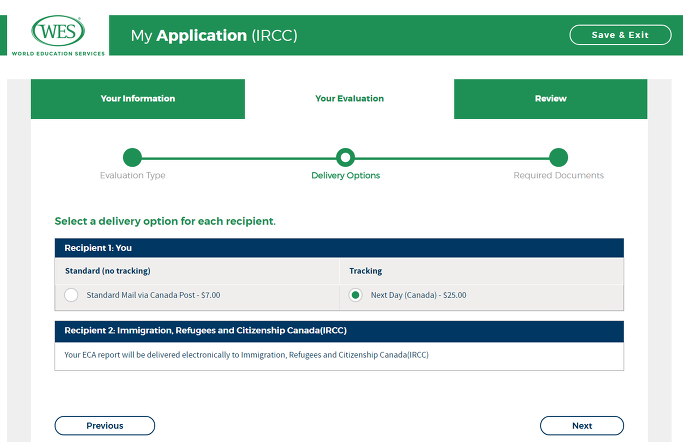Click the 'Required Documents' step label
The image size is (683, 442).
point(558,175)
